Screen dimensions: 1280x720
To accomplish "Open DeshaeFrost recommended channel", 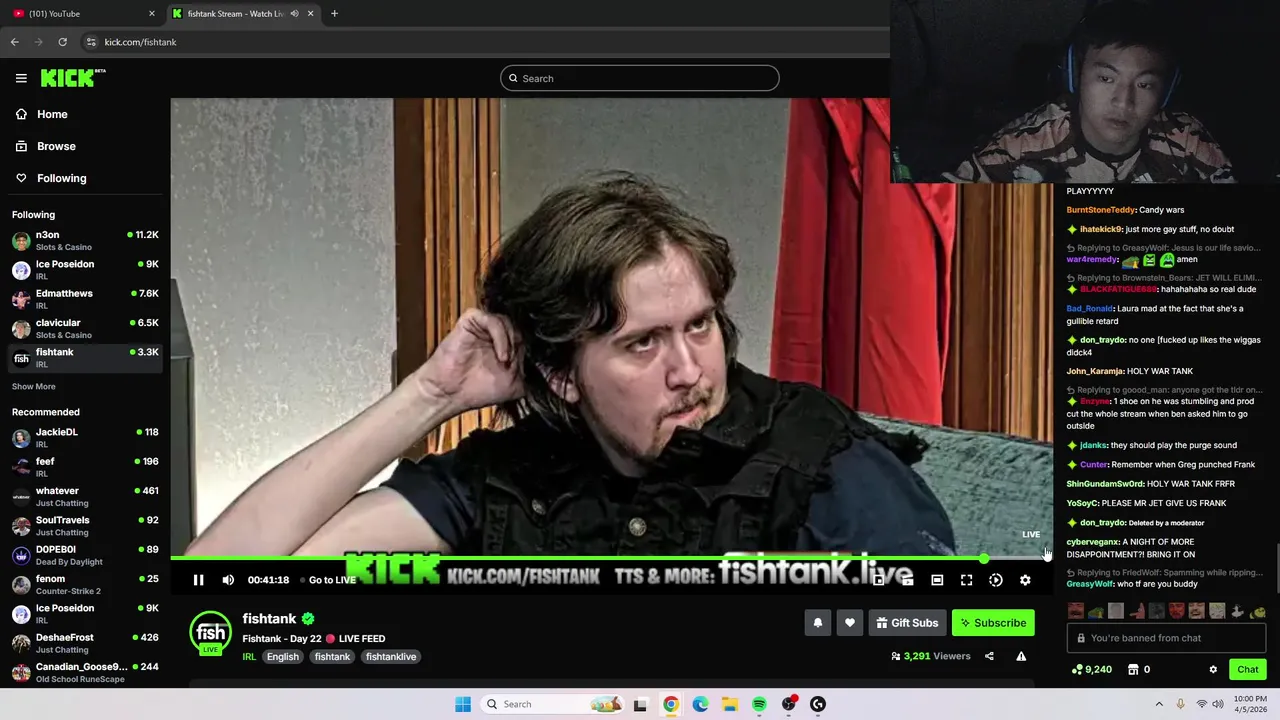I will [85, 643].
